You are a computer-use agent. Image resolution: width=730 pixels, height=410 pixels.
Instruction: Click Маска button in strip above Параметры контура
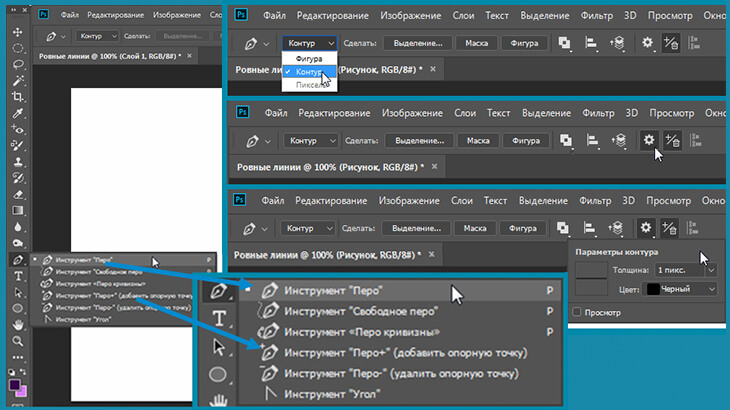pos(475,228)
